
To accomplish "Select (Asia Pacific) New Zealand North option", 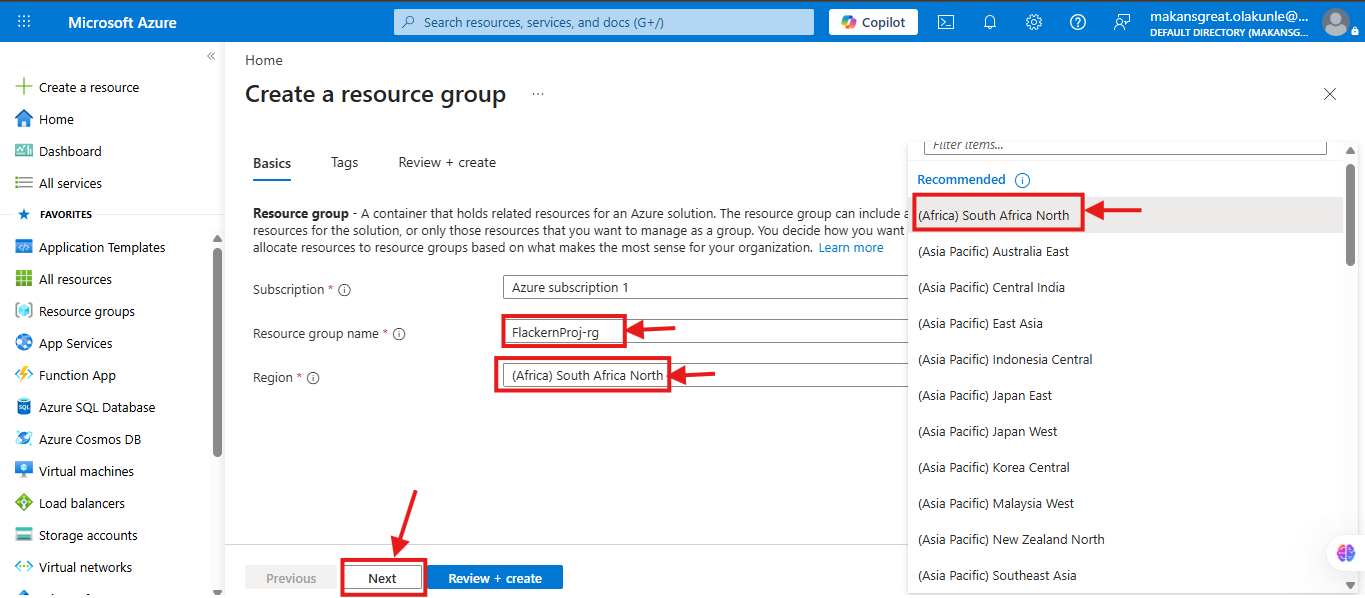I will [x=1125, y=539].
